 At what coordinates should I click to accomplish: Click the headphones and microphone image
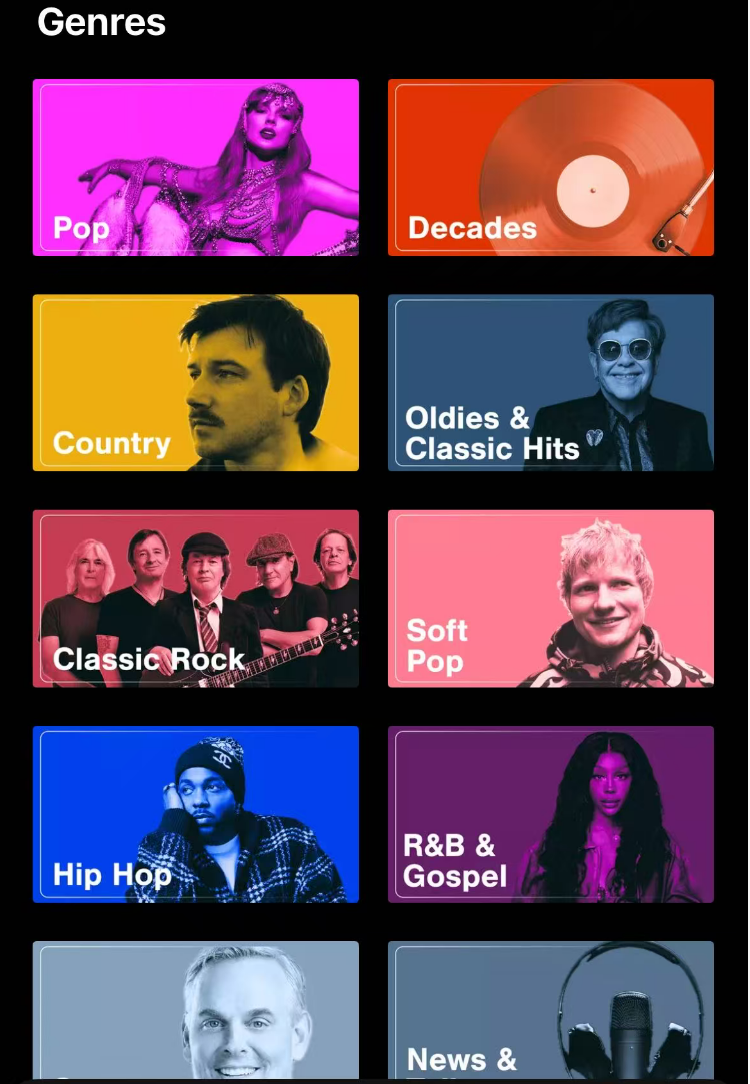[x=630, y=1013]
